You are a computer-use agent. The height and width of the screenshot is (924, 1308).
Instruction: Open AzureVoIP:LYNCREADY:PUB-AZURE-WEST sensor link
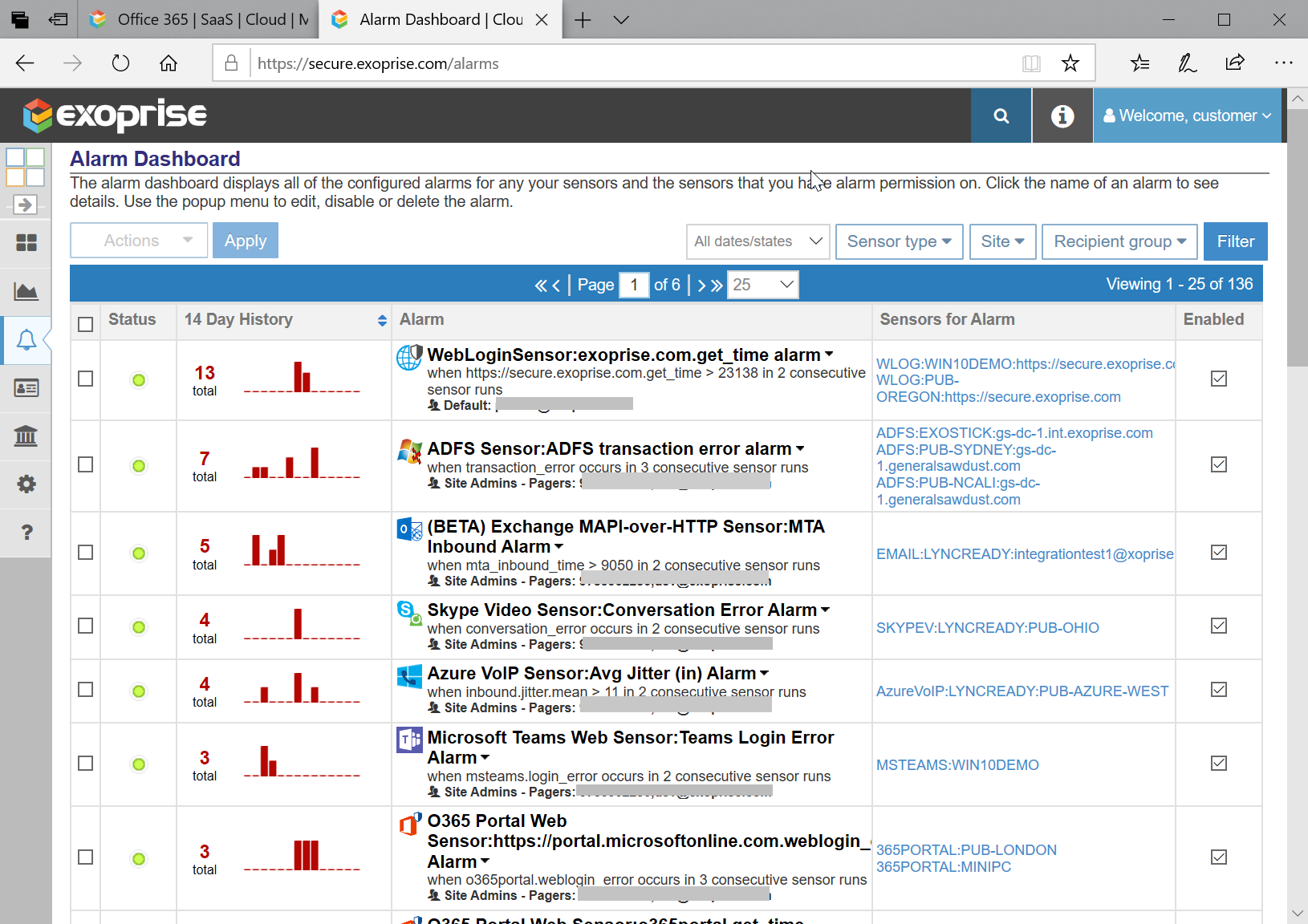[x=1022, y=691]
